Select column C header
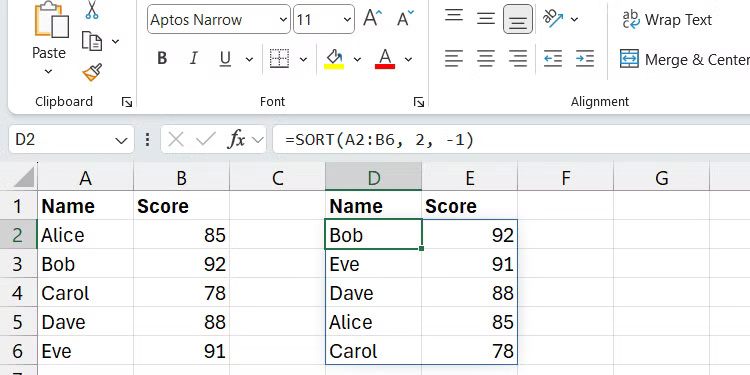750x375 pixels. click(x=277, y=178)
